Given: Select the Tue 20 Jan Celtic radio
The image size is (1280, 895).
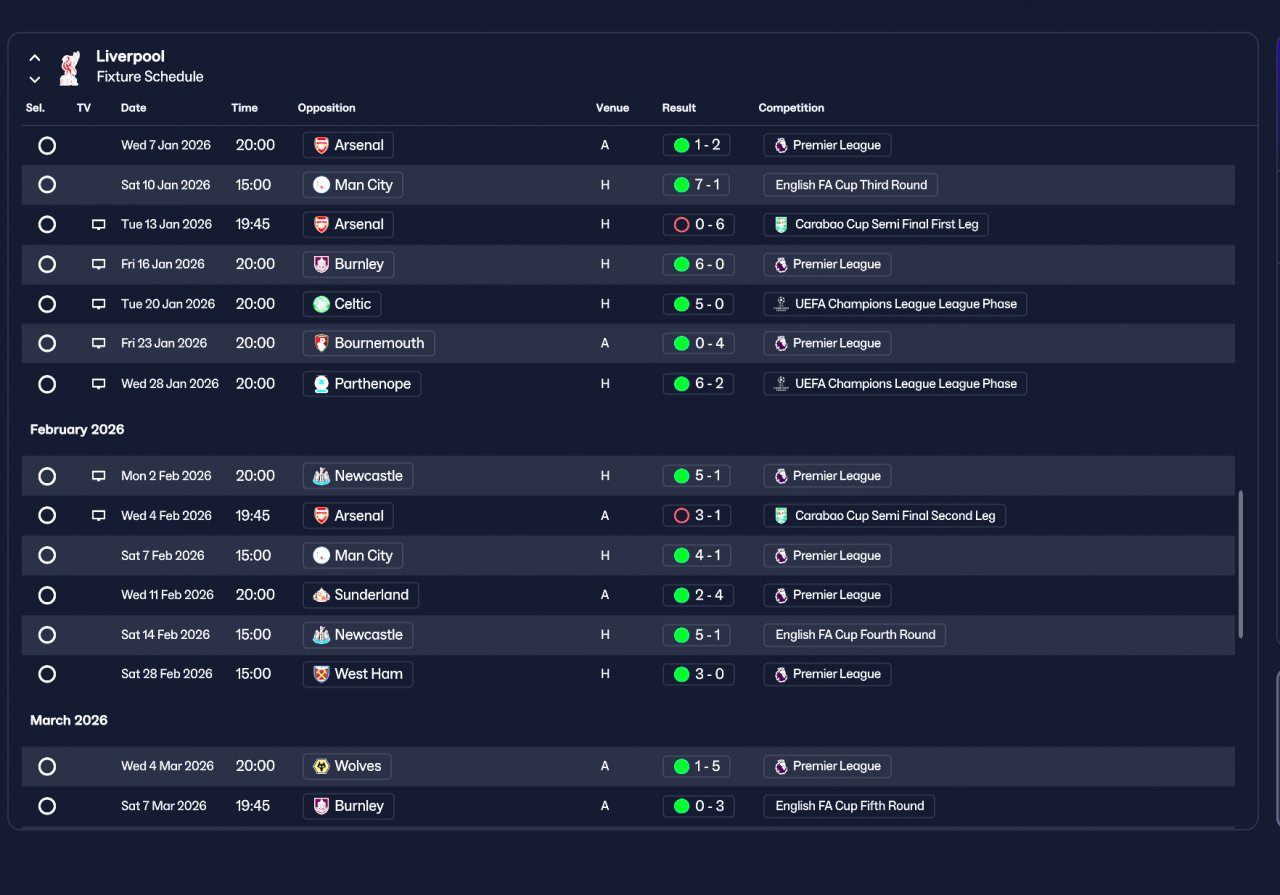Looking at the screenshot, I should [x=47, y=304].
